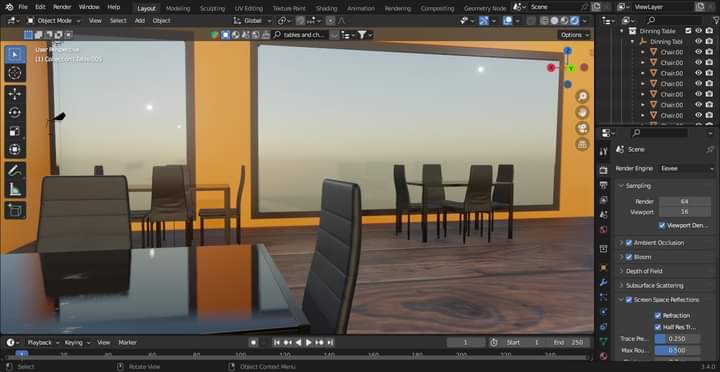Jump to the timeline start frame
Image resolution: width=720 pixels, height=372 pixels.
tap(277, 342)
